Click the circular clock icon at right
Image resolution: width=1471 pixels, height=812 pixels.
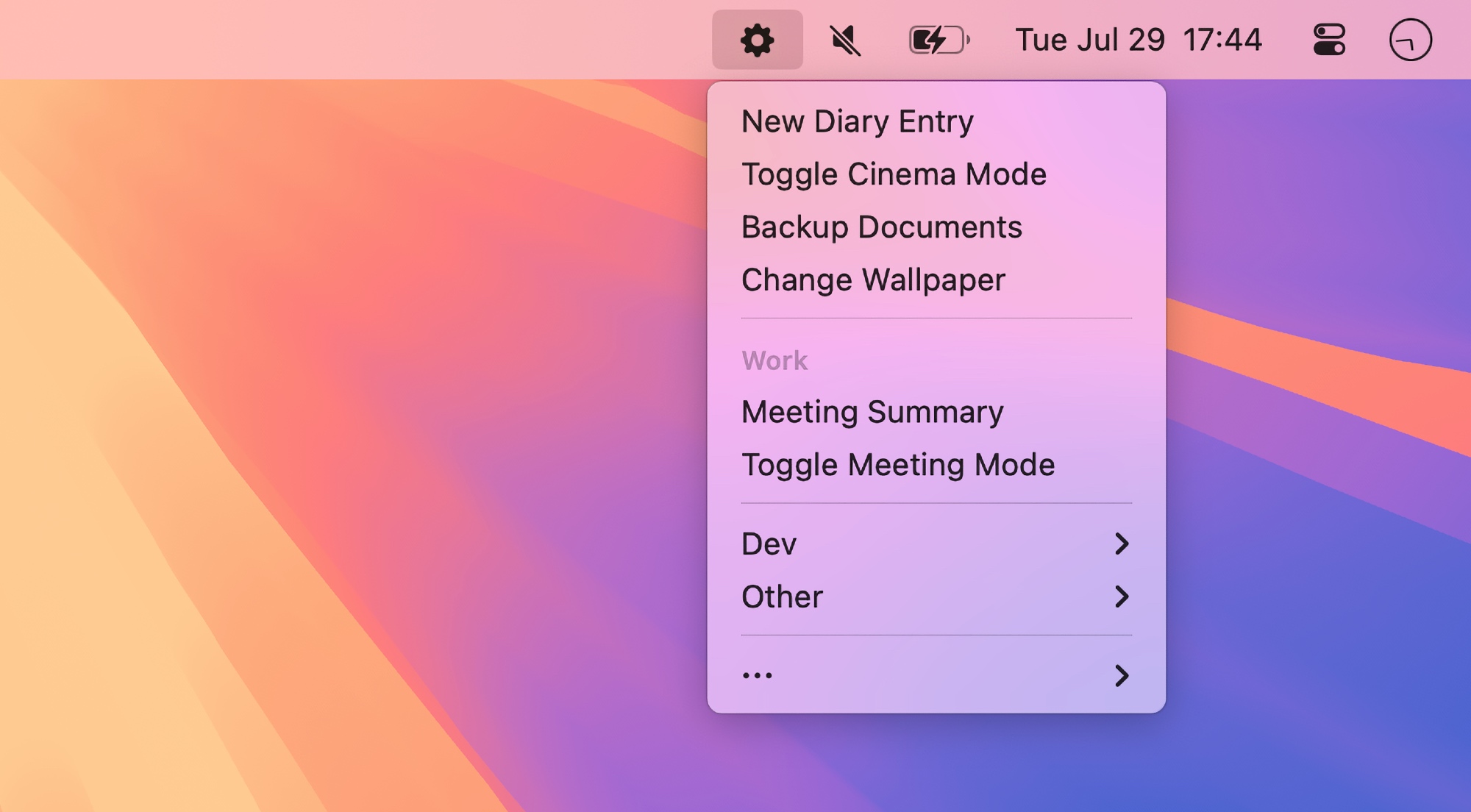1410,40
